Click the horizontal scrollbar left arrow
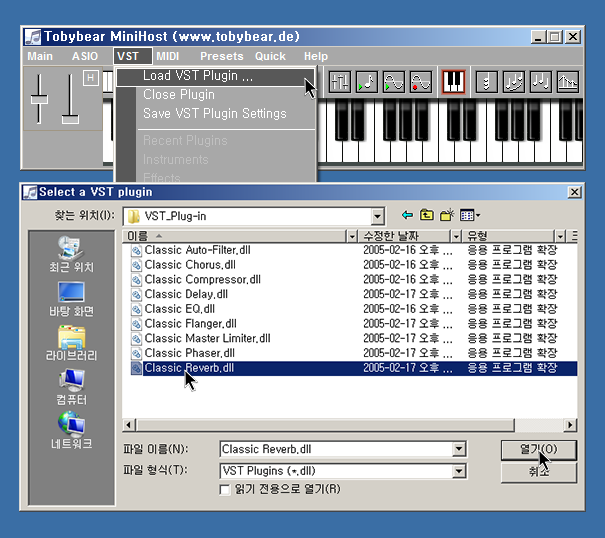Viewport: 605px width, 538px height. click(129, 425)
